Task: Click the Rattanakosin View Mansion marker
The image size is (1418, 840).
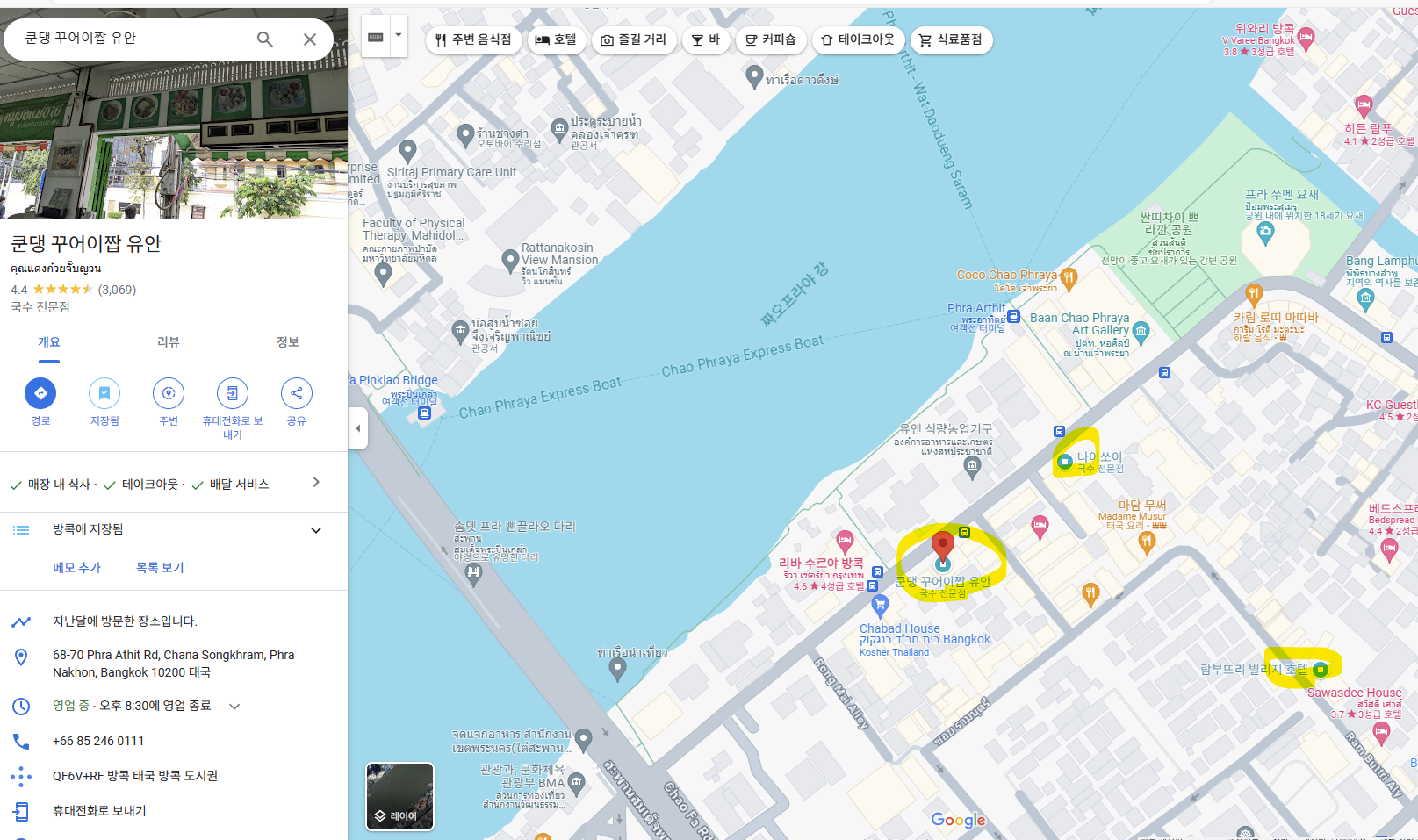Action: pyautogui.click(x=510, y=261)
